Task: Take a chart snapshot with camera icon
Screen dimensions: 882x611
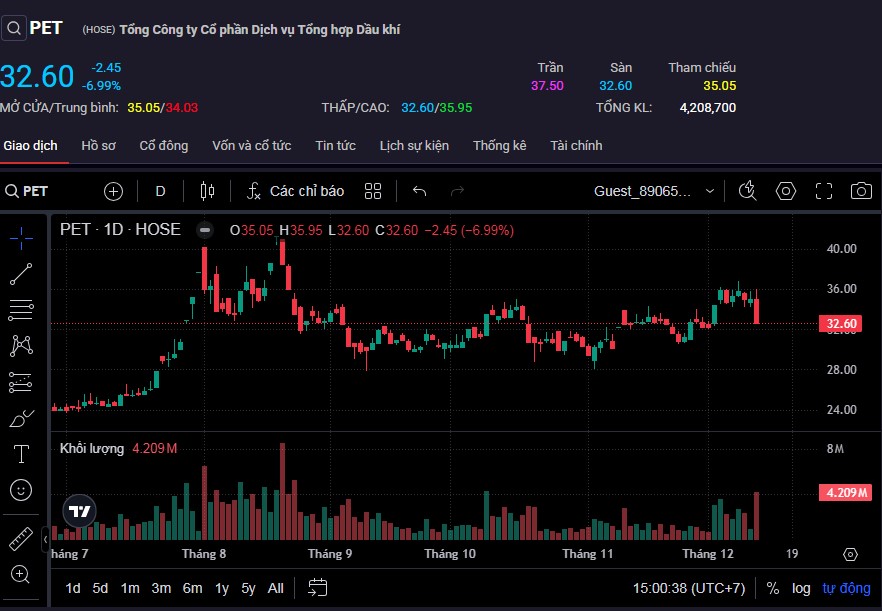Action: pos(860,191)
